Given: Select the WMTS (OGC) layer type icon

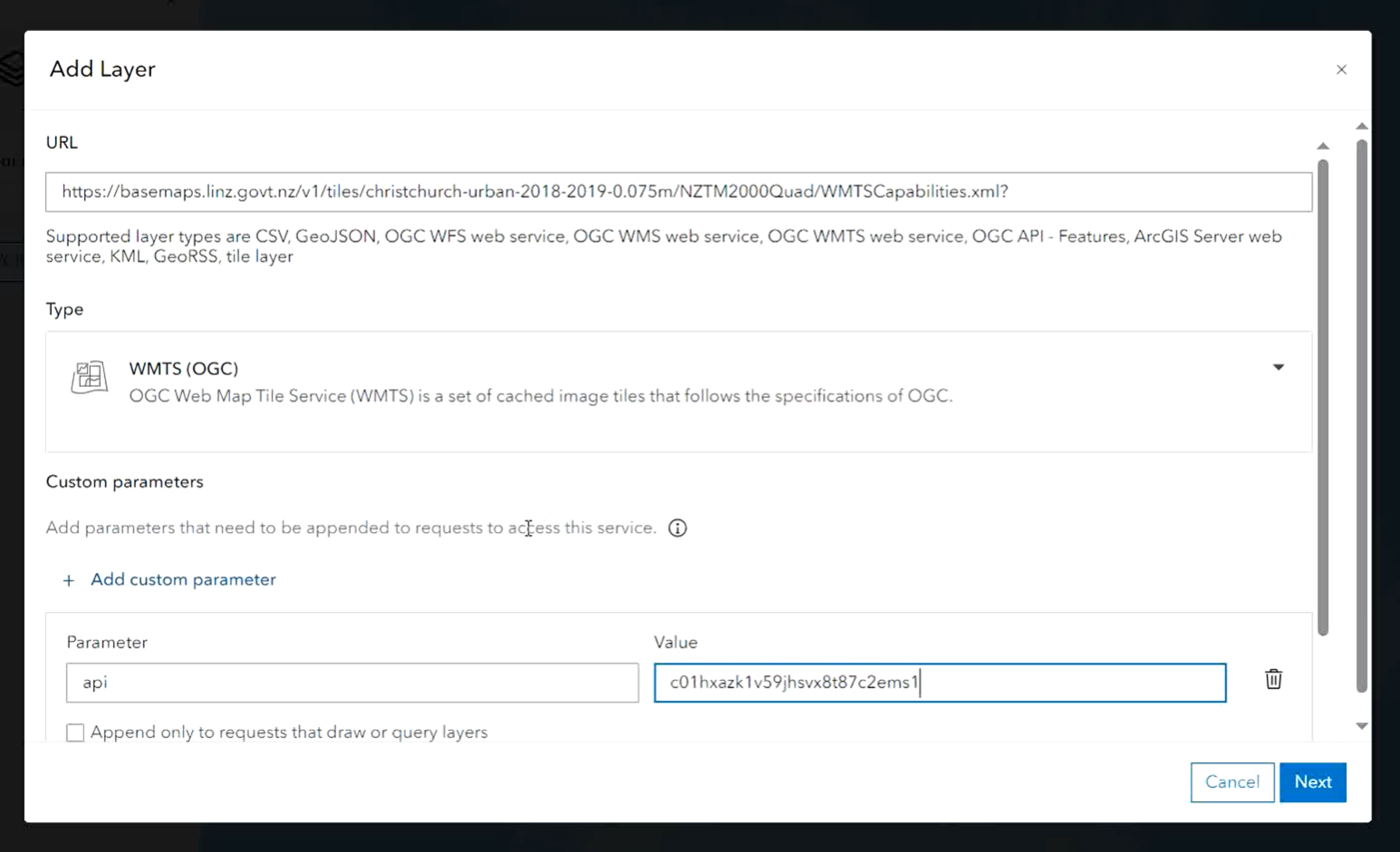Looking at the screenshot, I should pyautogui.click(x=88, y=378).
